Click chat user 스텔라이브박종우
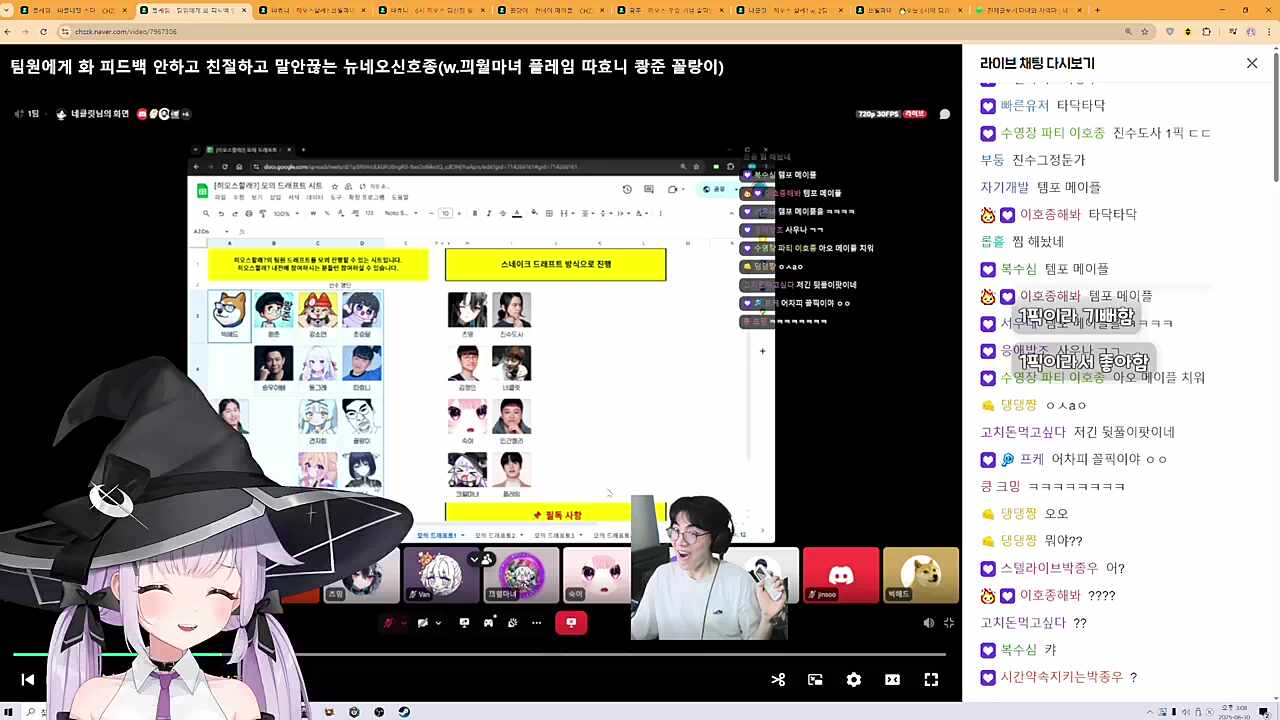Screen dimensions: 1280x720 point(1049,568)
